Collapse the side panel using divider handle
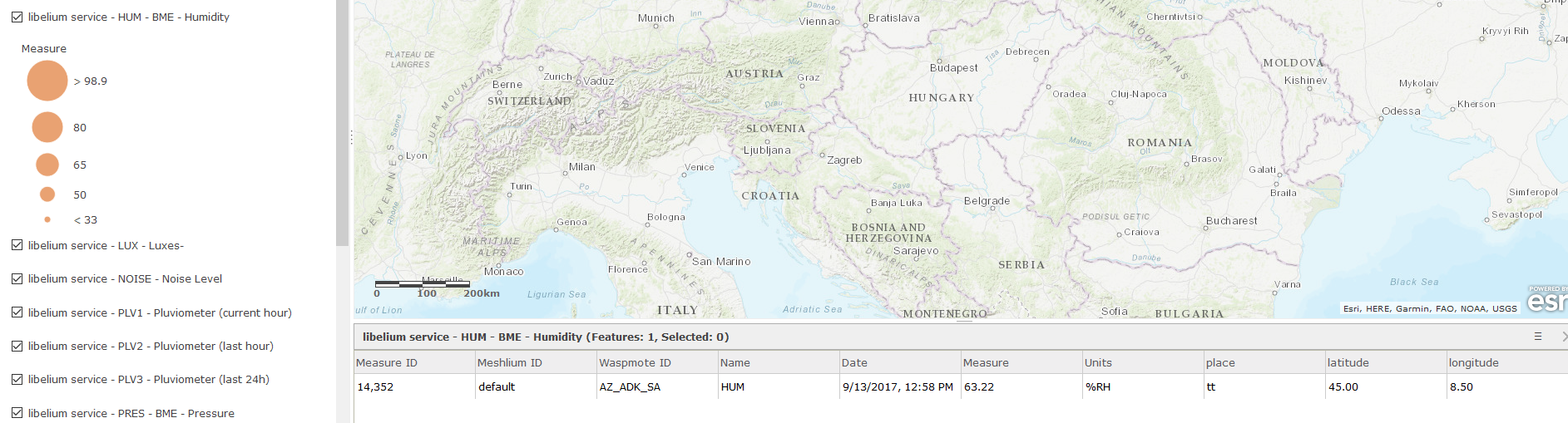 pyautogui.click(x=351, y=138)
